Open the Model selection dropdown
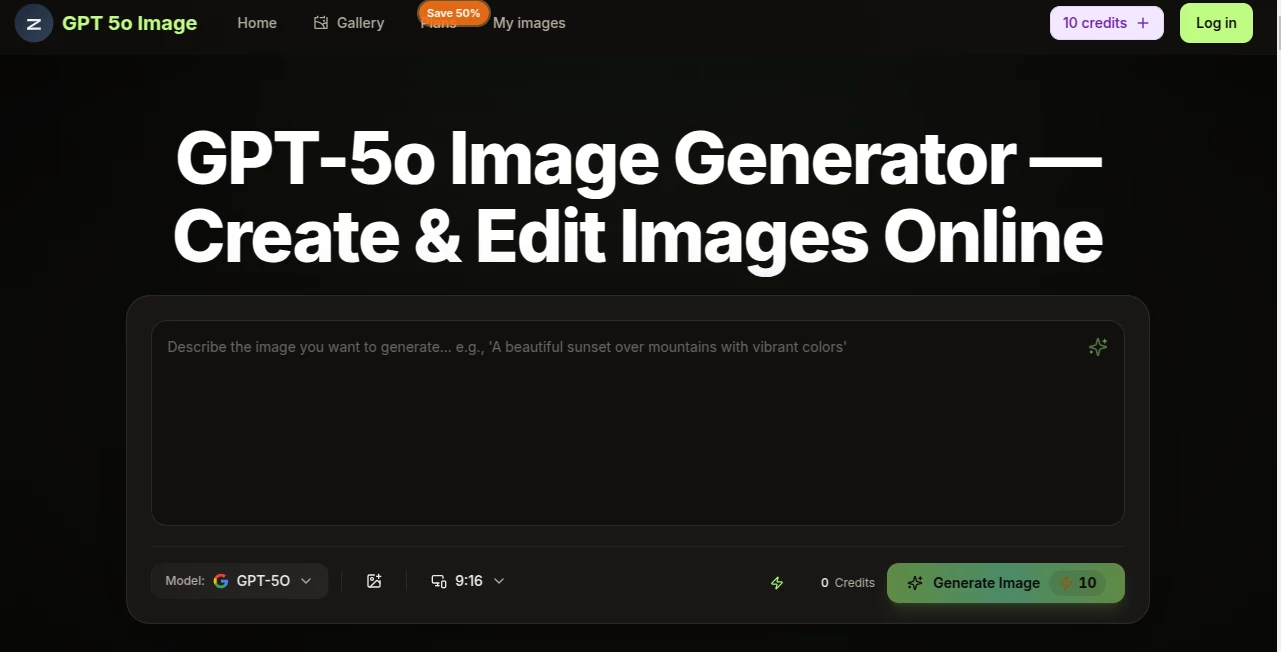The width and height of the screenshot is (1281, 652). [x=239, y=581]
